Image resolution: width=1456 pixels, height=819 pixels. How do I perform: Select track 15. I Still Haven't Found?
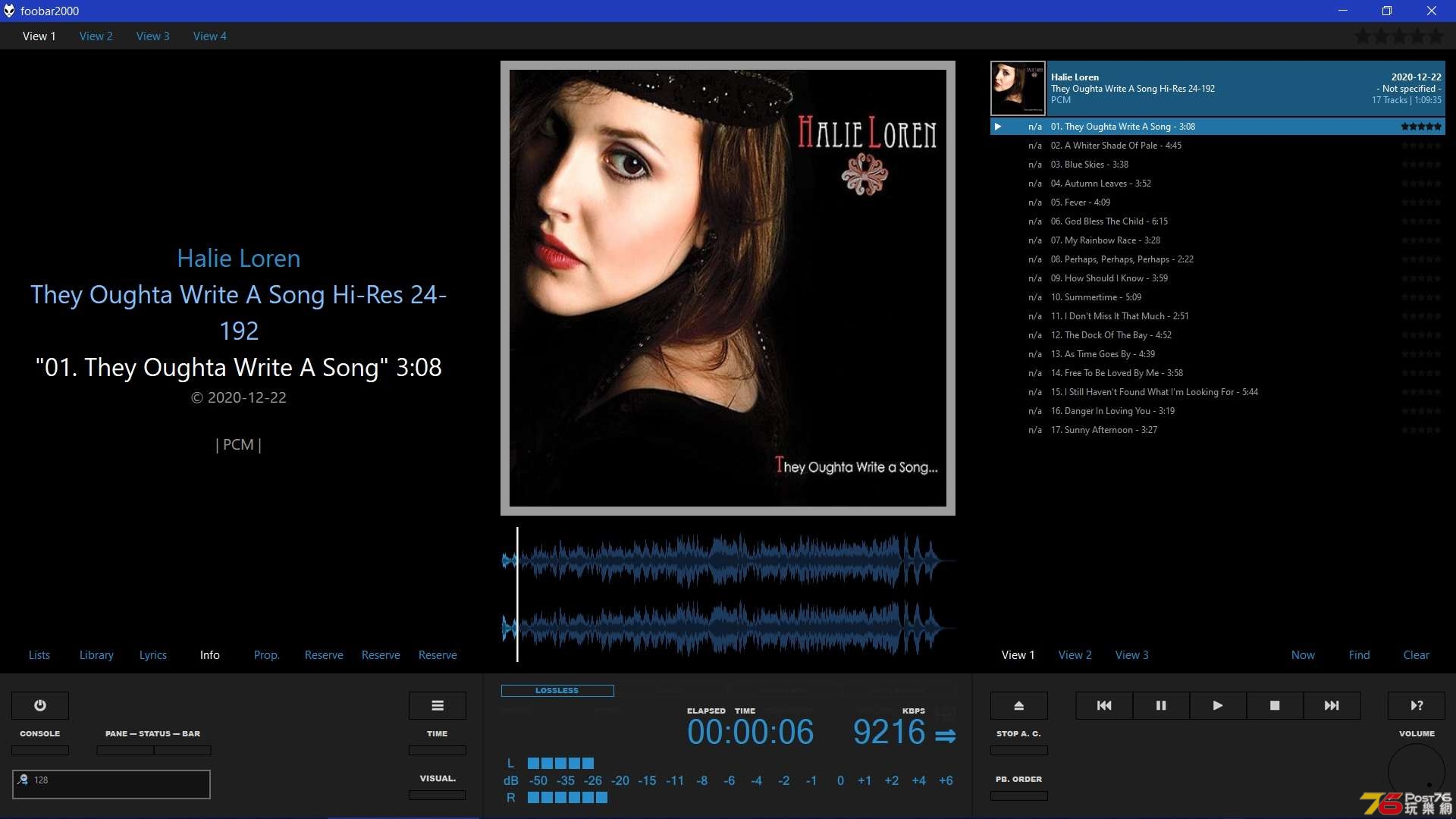click(1218, 392)
